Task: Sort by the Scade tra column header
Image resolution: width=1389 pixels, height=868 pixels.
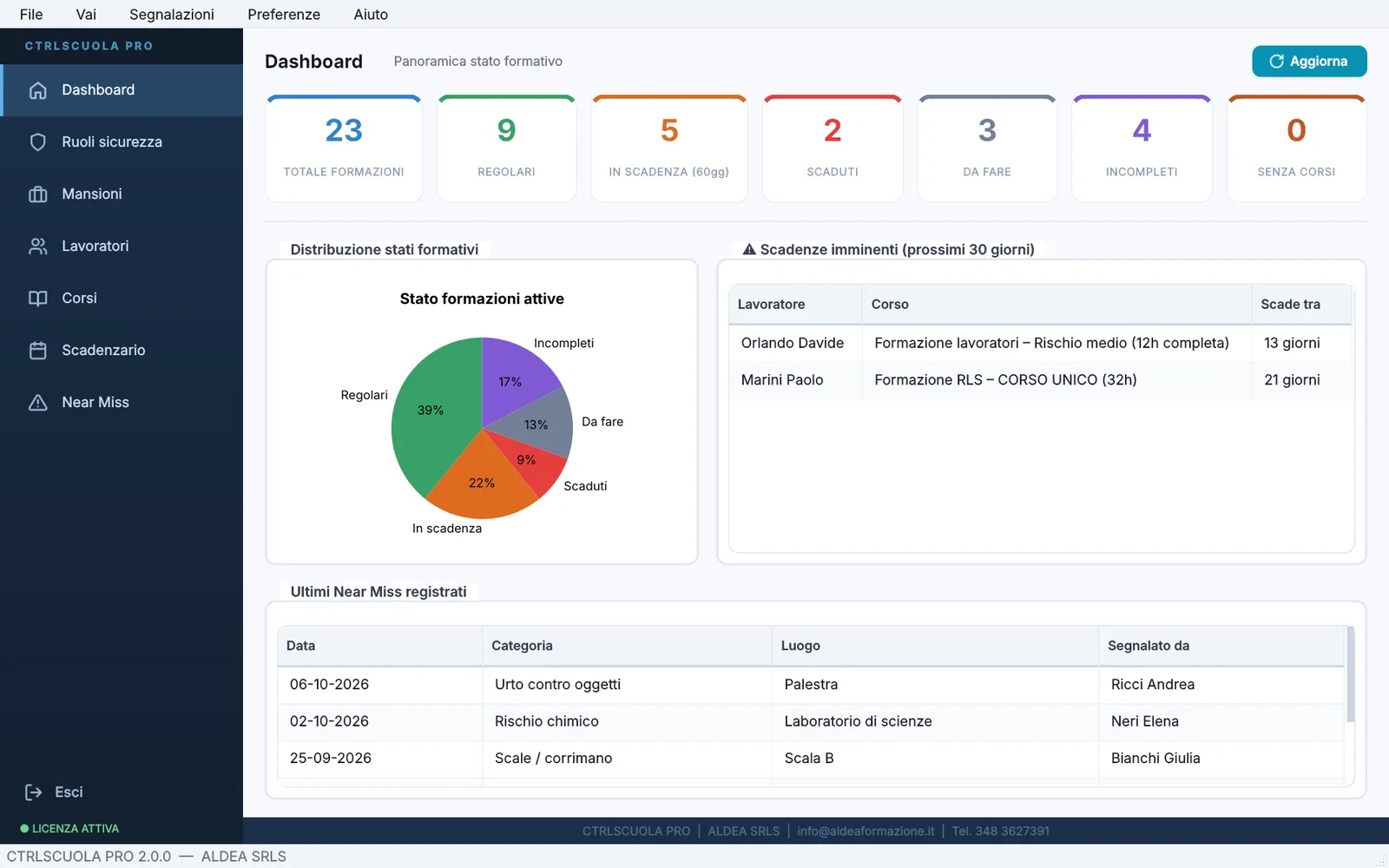Action: [1301, 305]
